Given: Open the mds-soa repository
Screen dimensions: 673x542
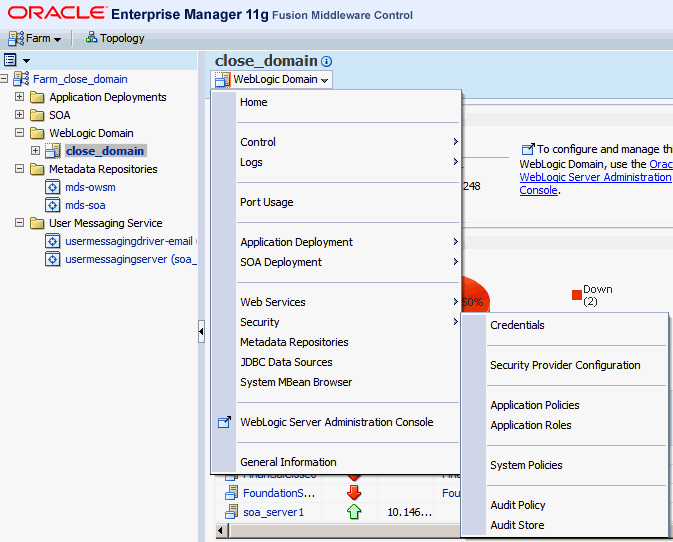Looking at the screenshot, I should click(85, 205).
